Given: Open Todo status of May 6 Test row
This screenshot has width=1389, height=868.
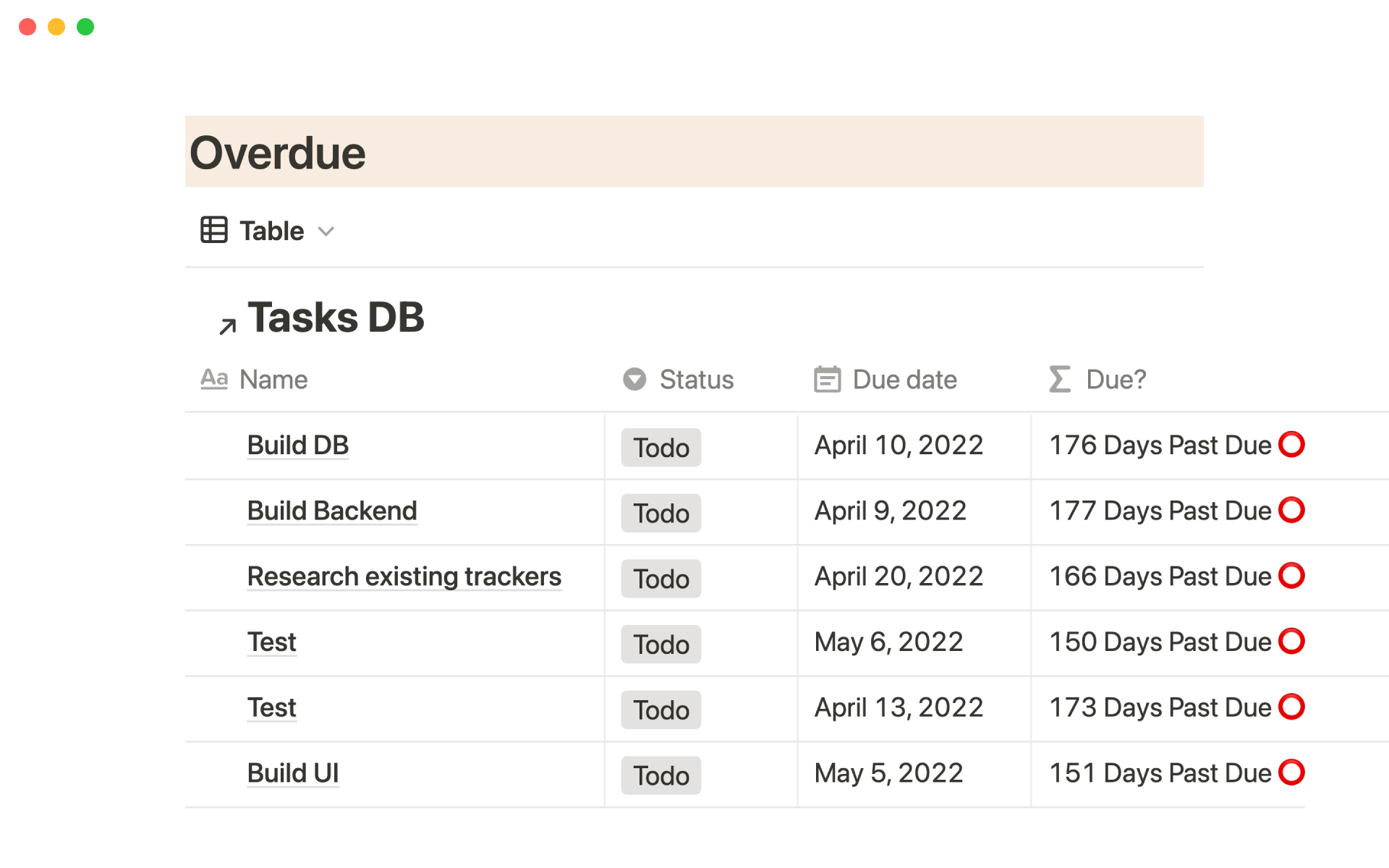Looking at the screenshot, I should (660, 644).
